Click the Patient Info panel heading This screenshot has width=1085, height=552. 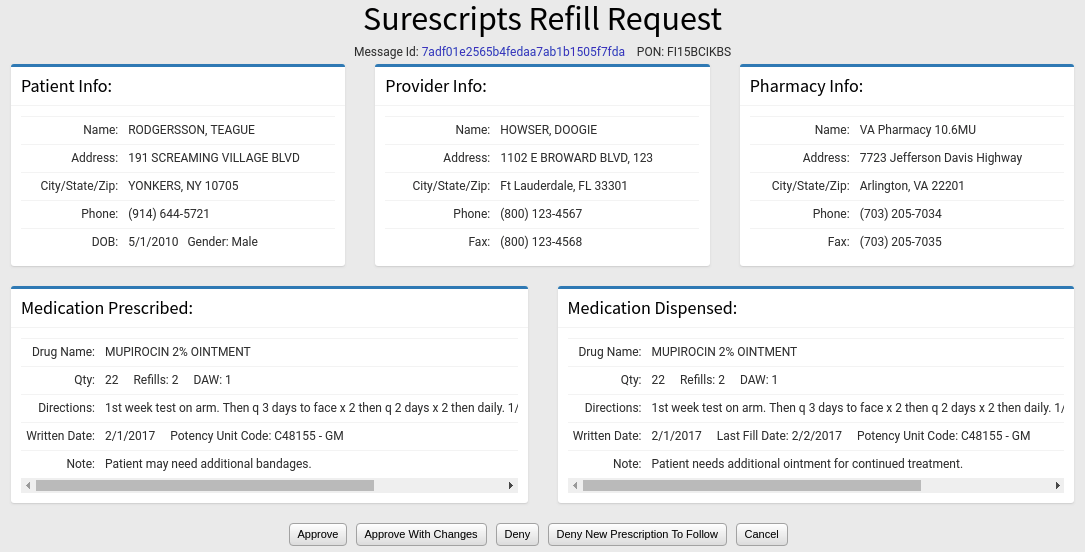[x=67, y=86]
